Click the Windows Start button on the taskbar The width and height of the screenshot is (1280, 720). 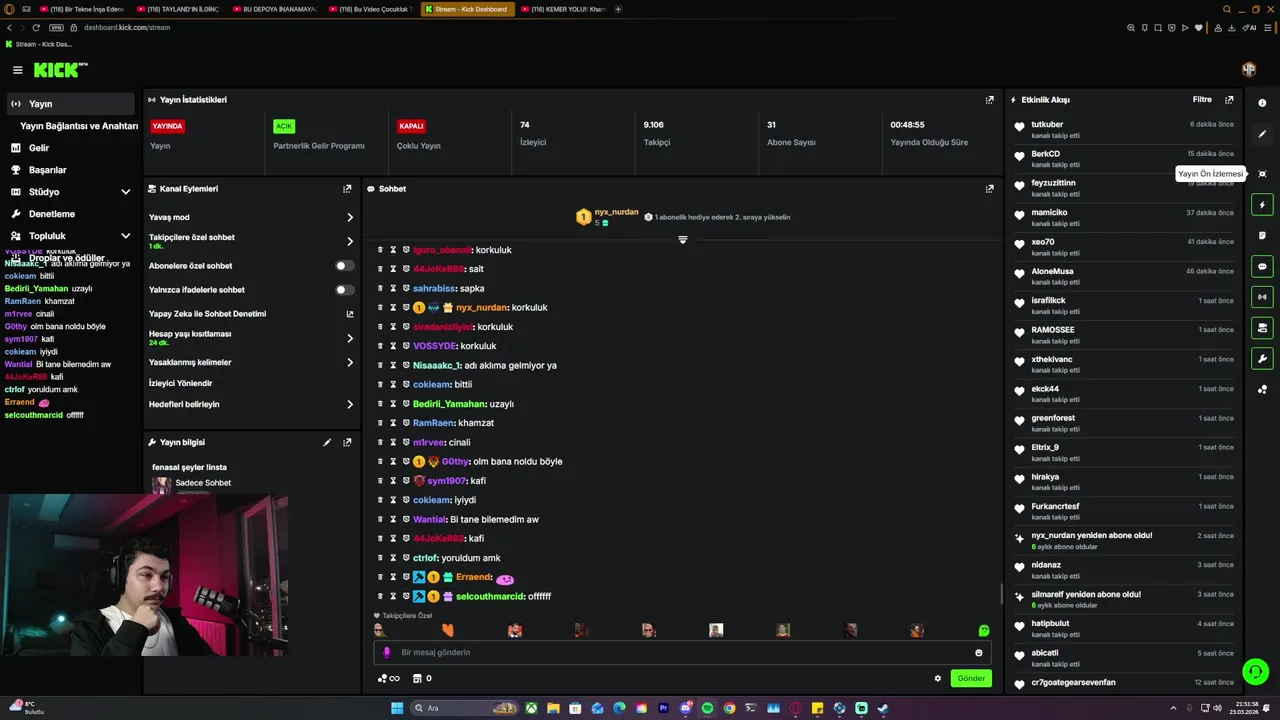pos(397,708)
